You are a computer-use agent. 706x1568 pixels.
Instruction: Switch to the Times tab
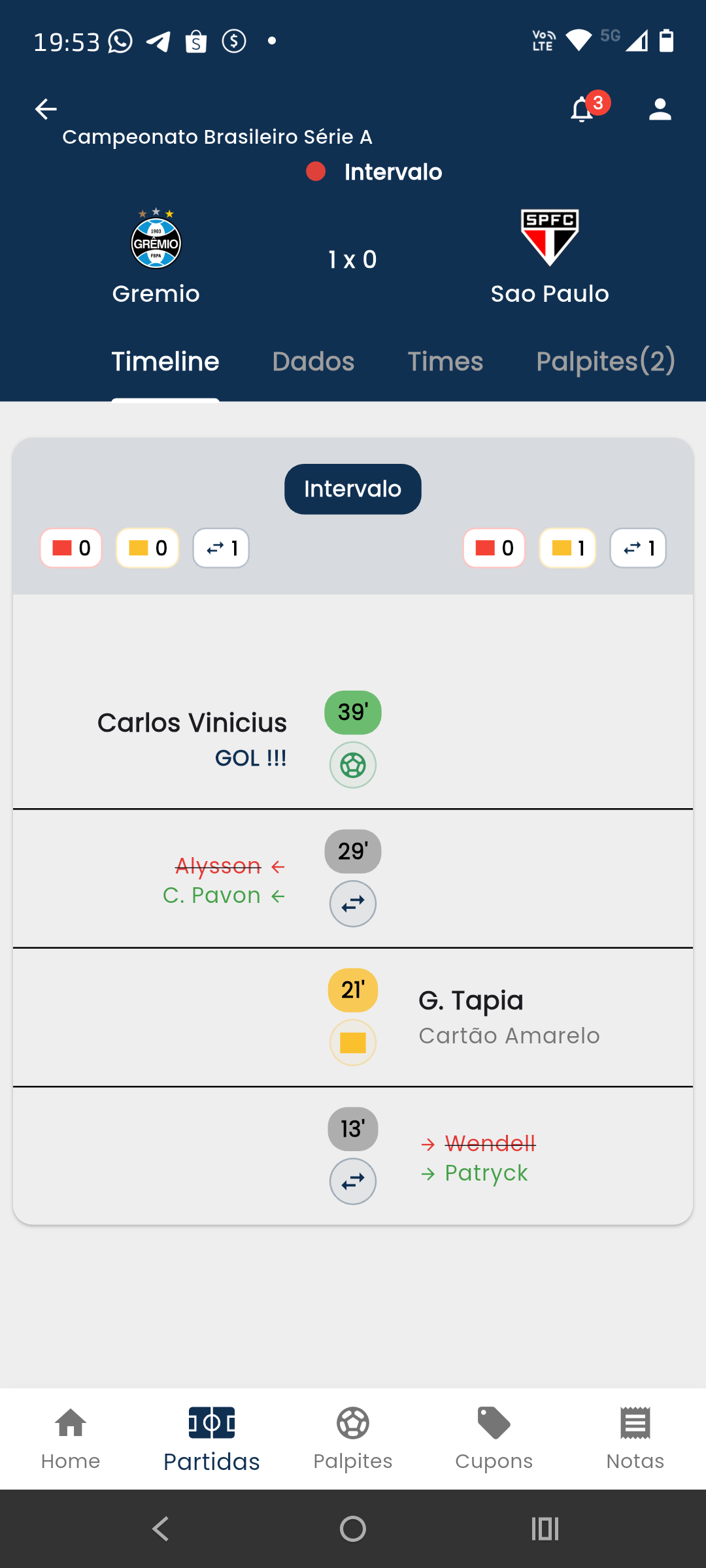[x=445, y=361]
